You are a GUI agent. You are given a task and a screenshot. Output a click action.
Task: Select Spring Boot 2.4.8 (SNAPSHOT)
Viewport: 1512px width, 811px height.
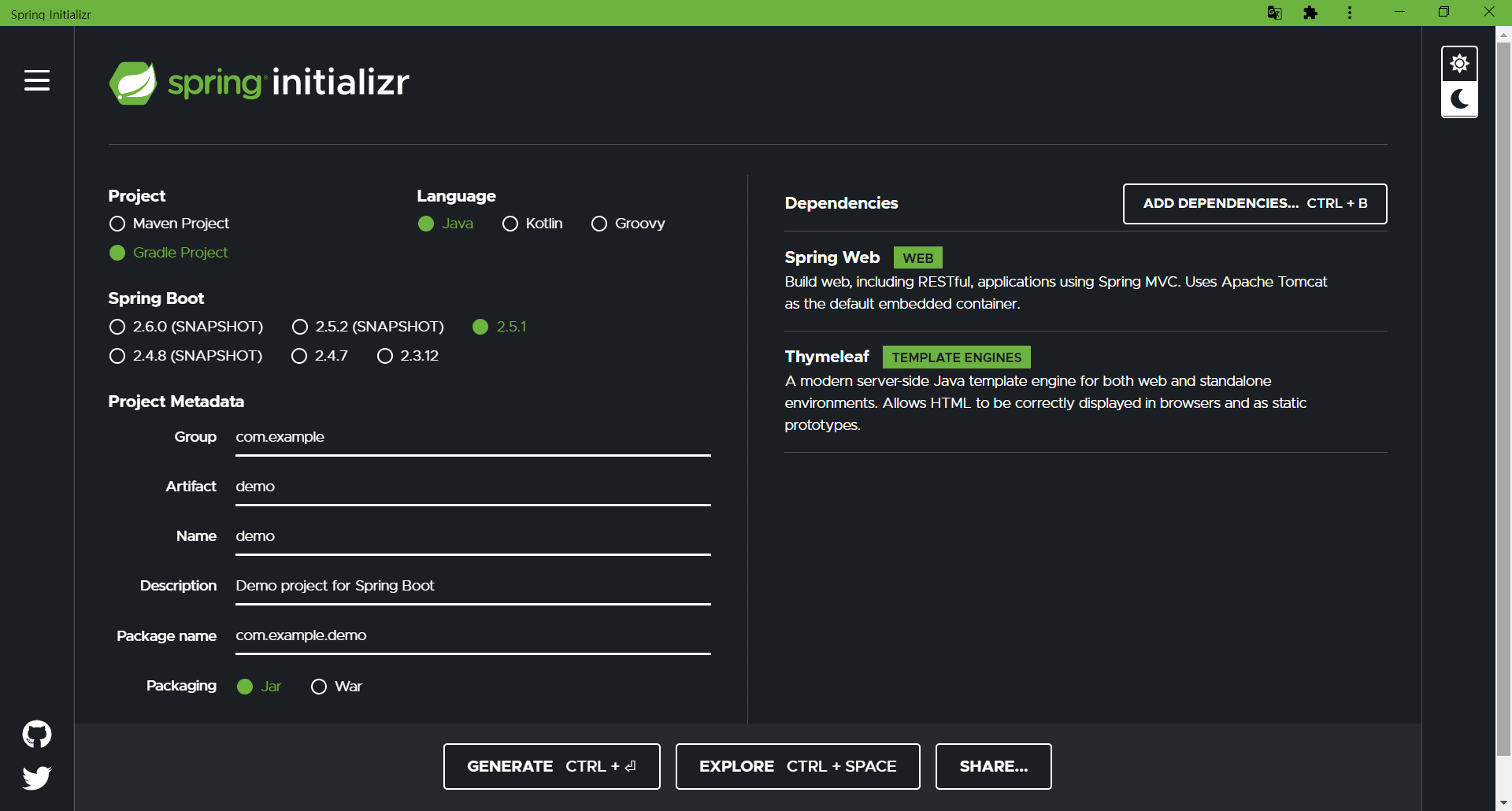186,356
